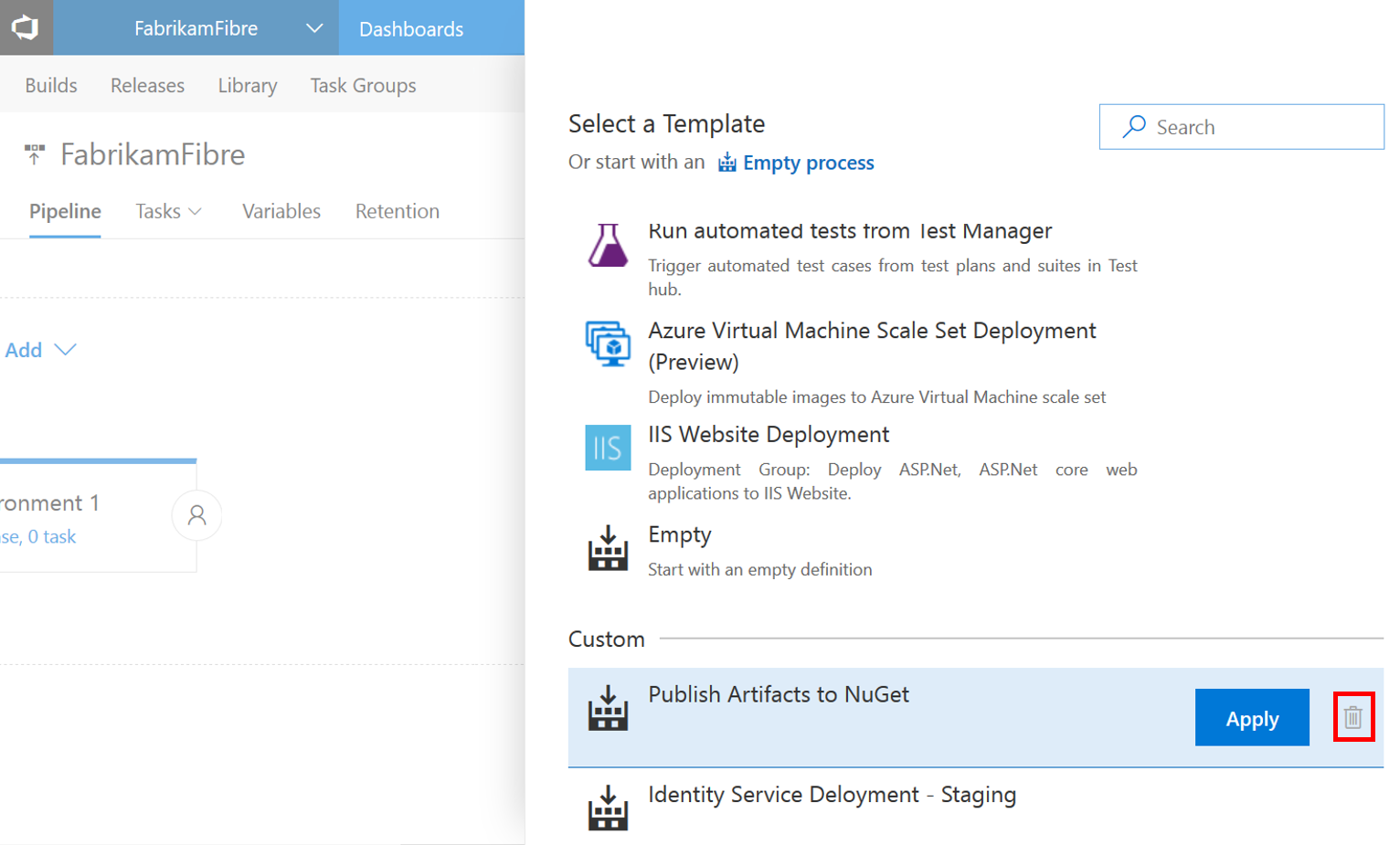The height and width of the screenshot is (845, 1400).
Task: Select the Publish Artifacts to NuGet template
Action: 779,694
